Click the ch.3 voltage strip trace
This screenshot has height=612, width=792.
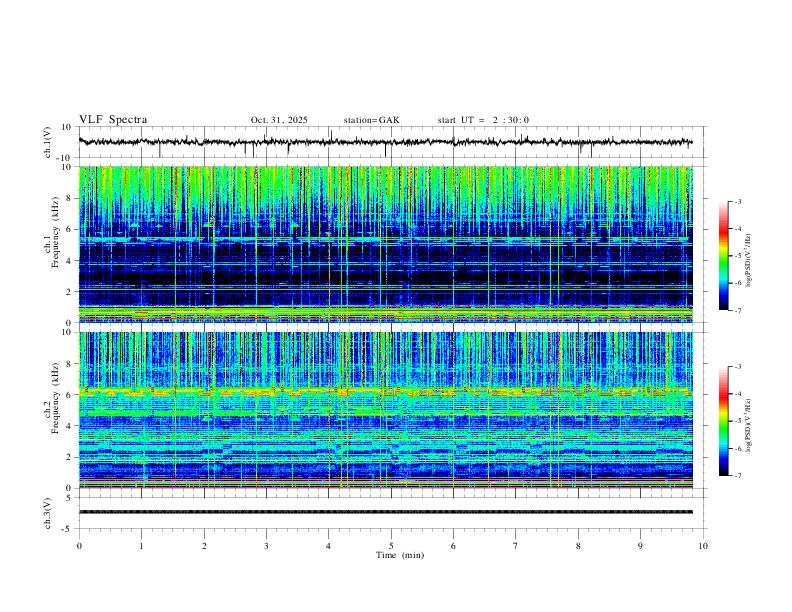(385, 512)
